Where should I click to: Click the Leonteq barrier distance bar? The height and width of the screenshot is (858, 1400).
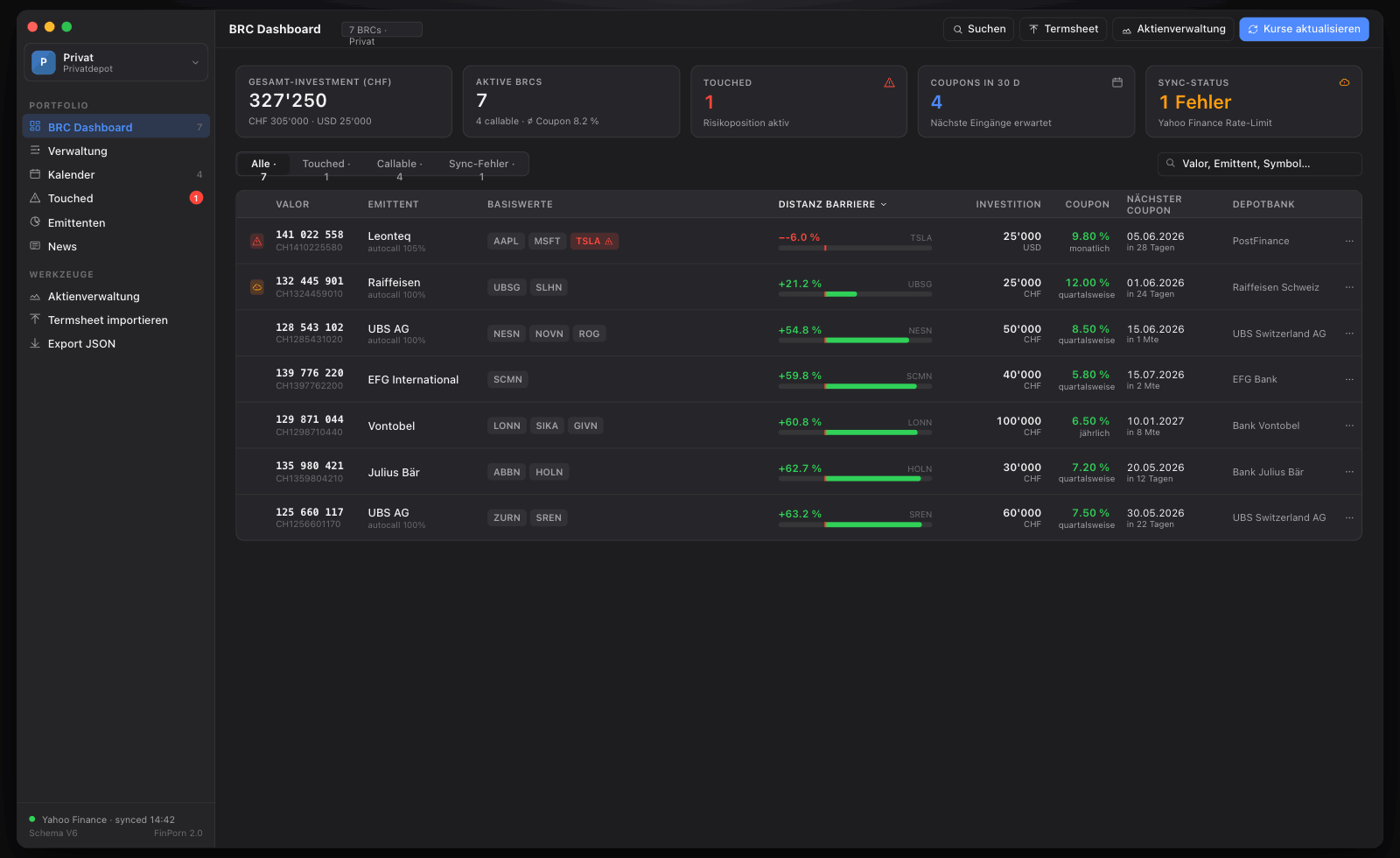pyautogui.click(x=855, y=248)
